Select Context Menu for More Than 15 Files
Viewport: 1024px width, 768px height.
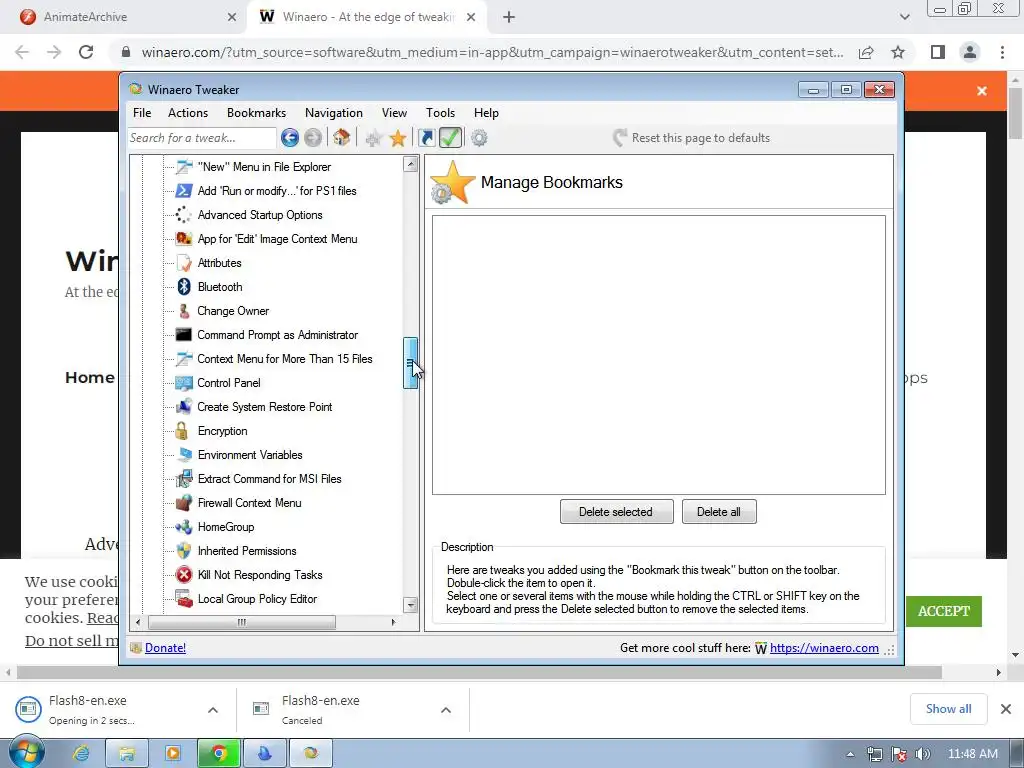[x=285, y=359]
